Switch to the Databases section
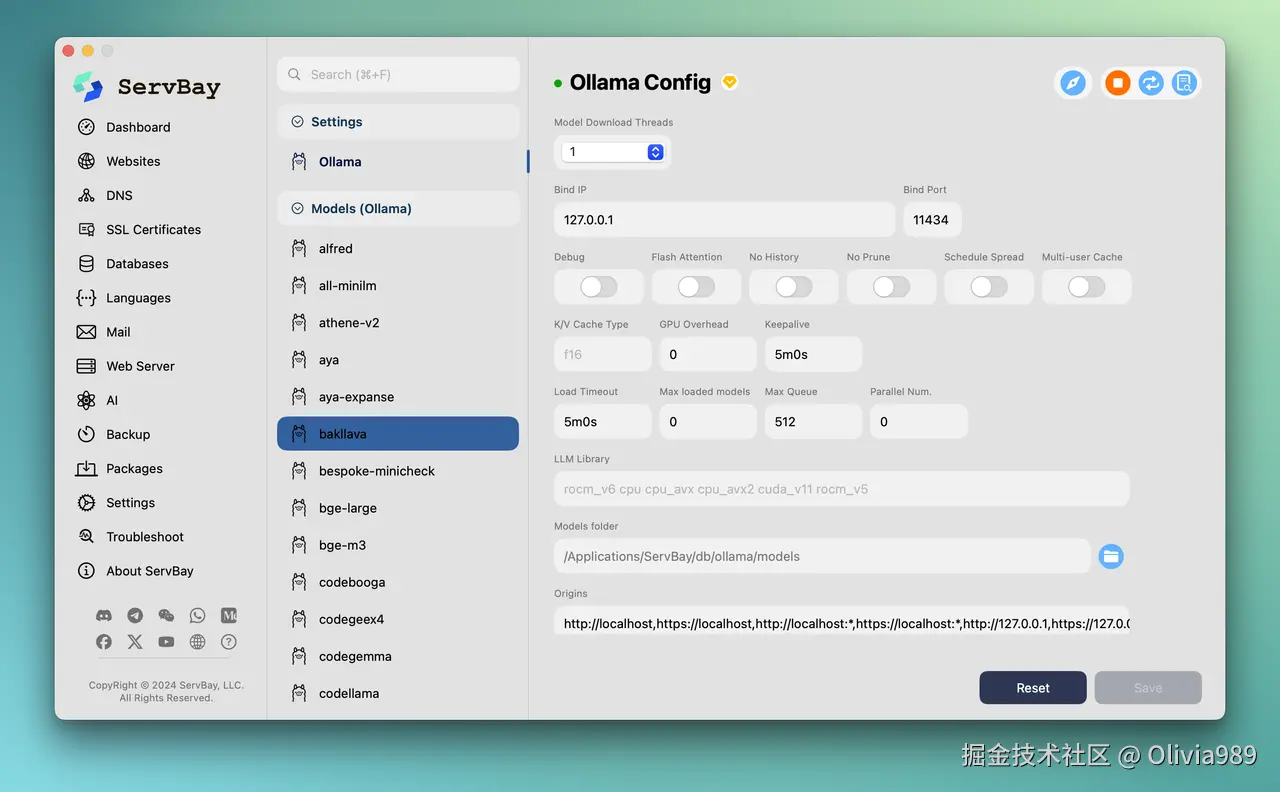Screen dimensions: 1280x792 point(137,264)
